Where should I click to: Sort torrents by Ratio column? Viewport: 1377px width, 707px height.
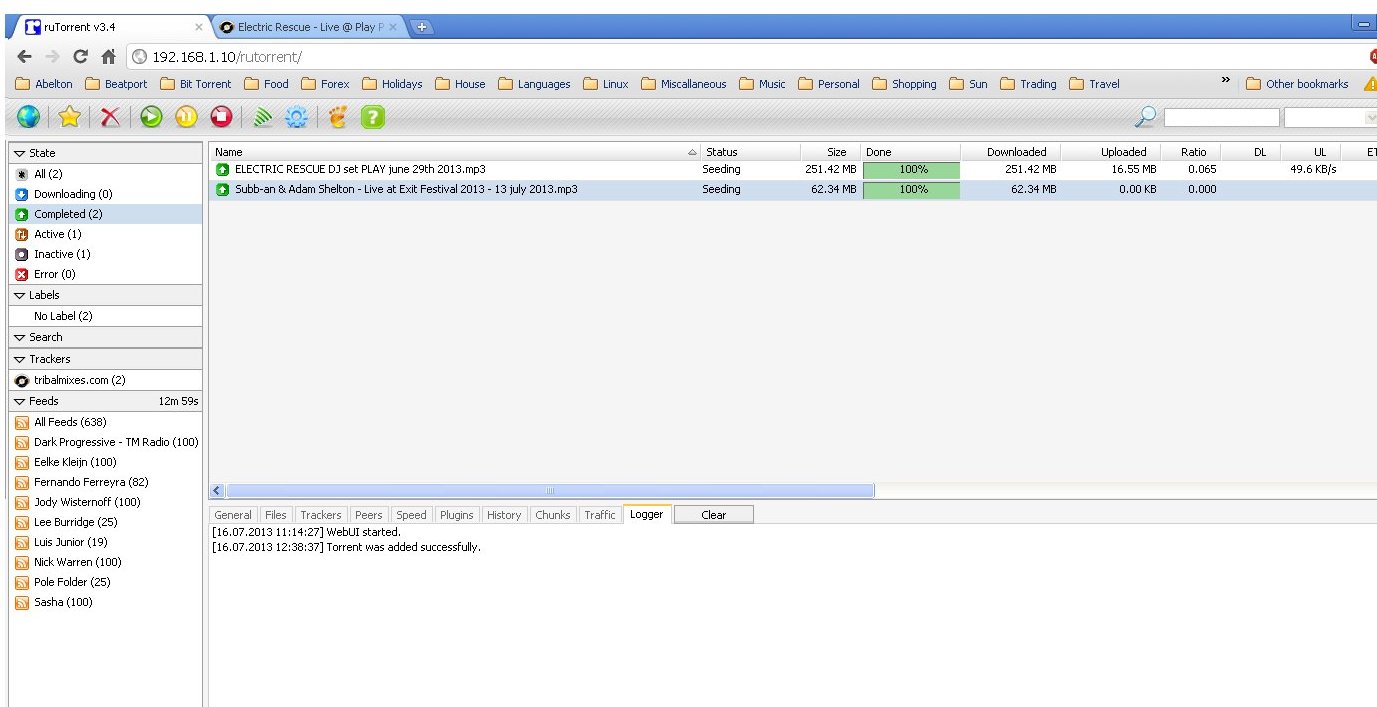click(x=1193, y=152)
